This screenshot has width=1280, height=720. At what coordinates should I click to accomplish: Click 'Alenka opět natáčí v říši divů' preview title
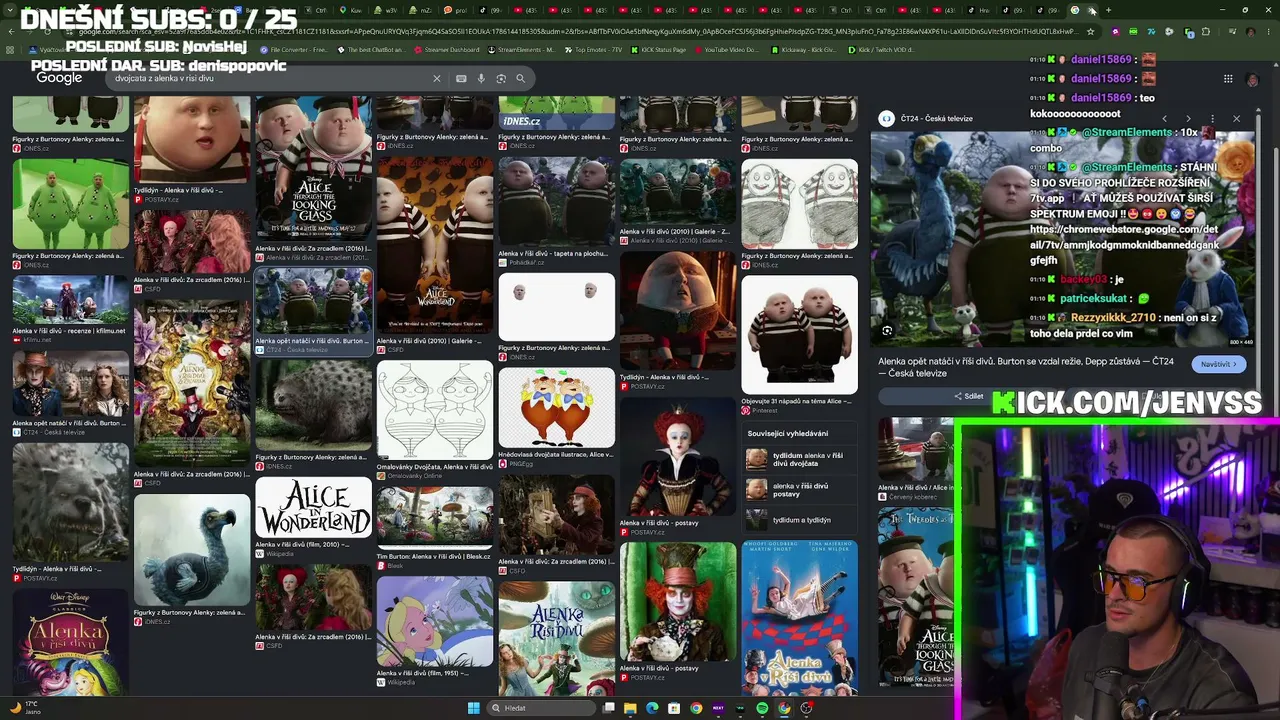pyautogui.click(x=1026, y=367)
